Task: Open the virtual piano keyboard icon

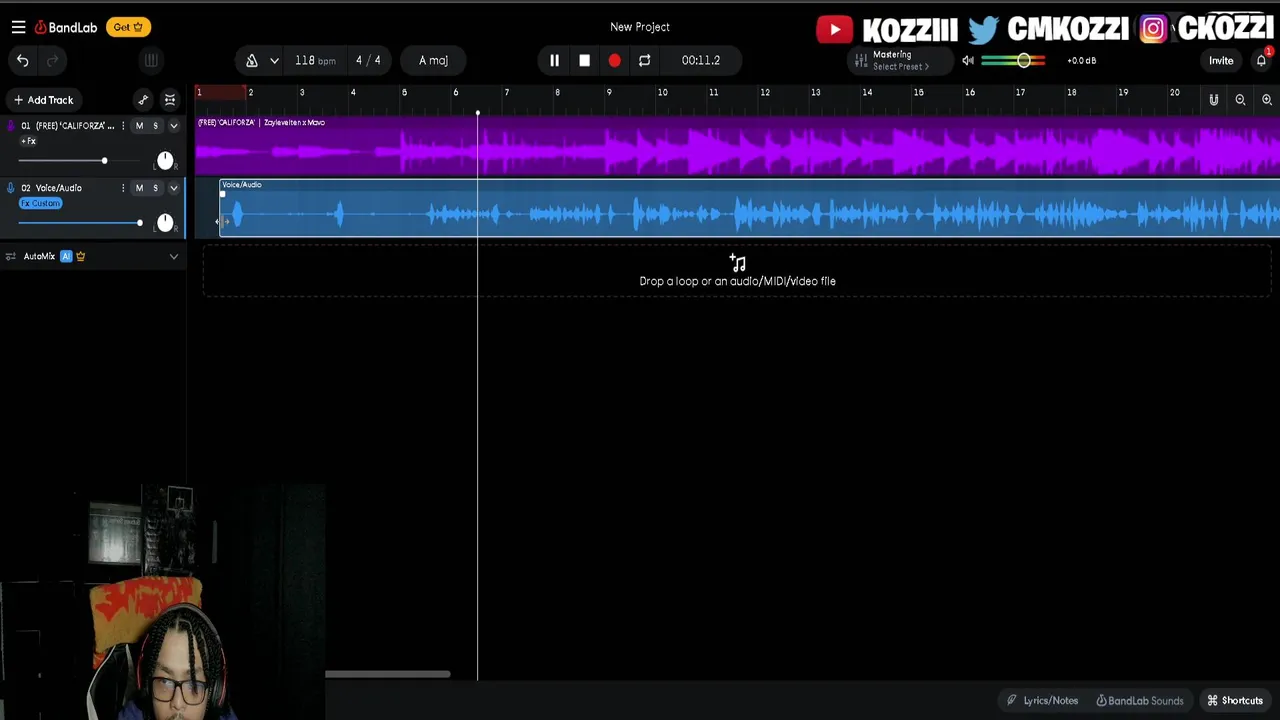Action: click(151, 60)
